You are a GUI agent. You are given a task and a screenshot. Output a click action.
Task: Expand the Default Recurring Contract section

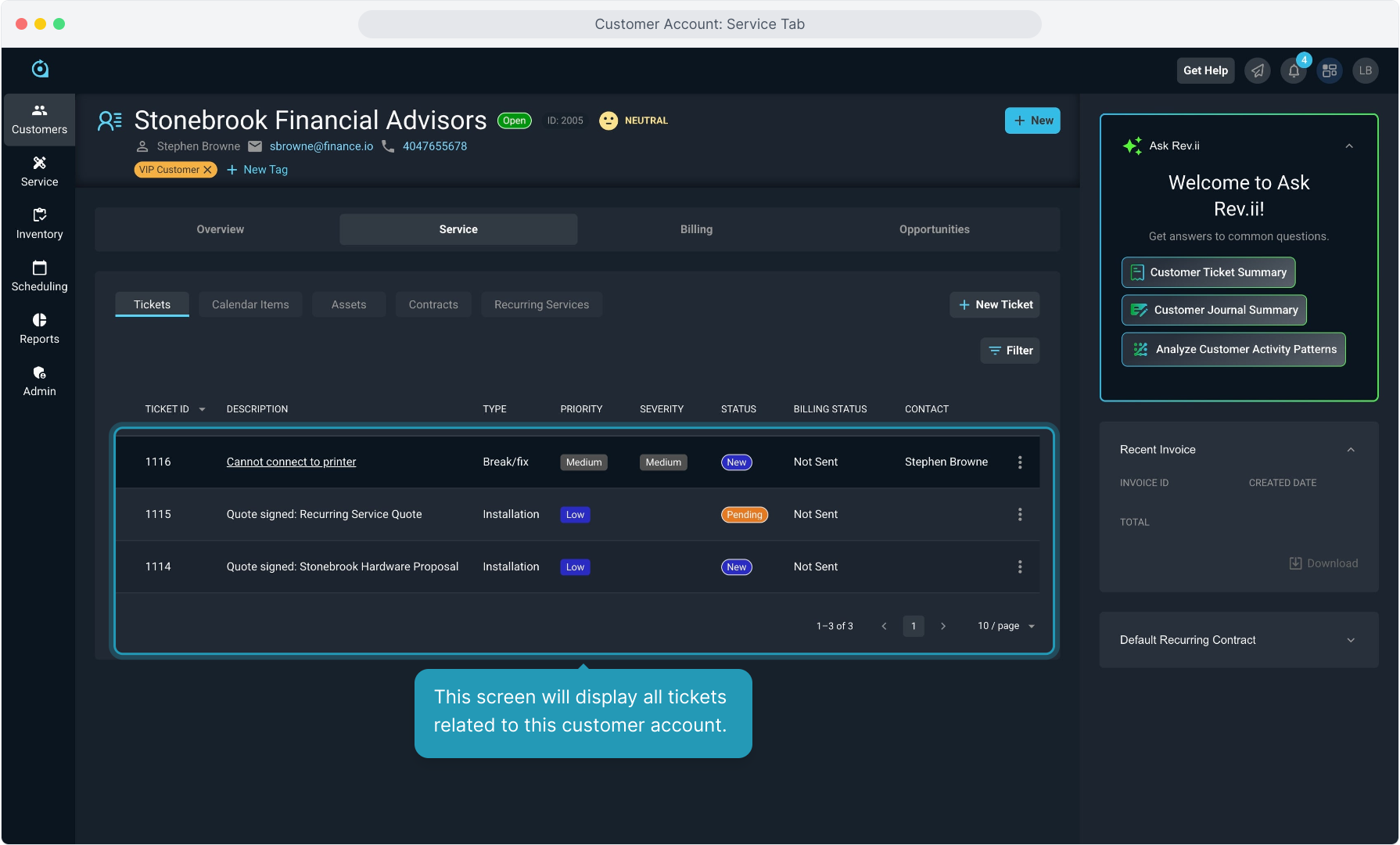pos(1351,640)
